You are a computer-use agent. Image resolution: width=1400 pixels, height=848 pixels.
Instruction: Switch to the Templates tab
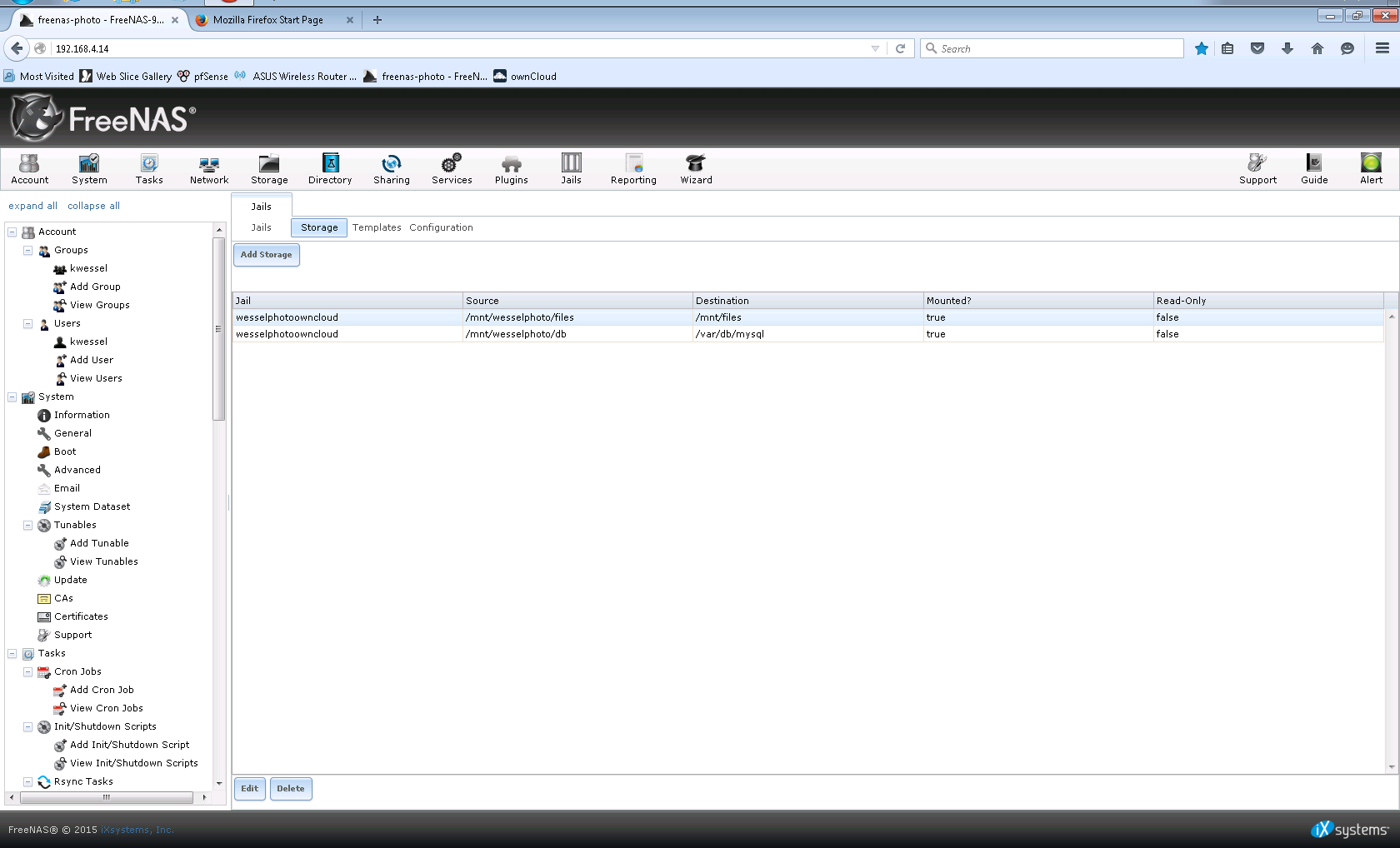pos(377,227)
